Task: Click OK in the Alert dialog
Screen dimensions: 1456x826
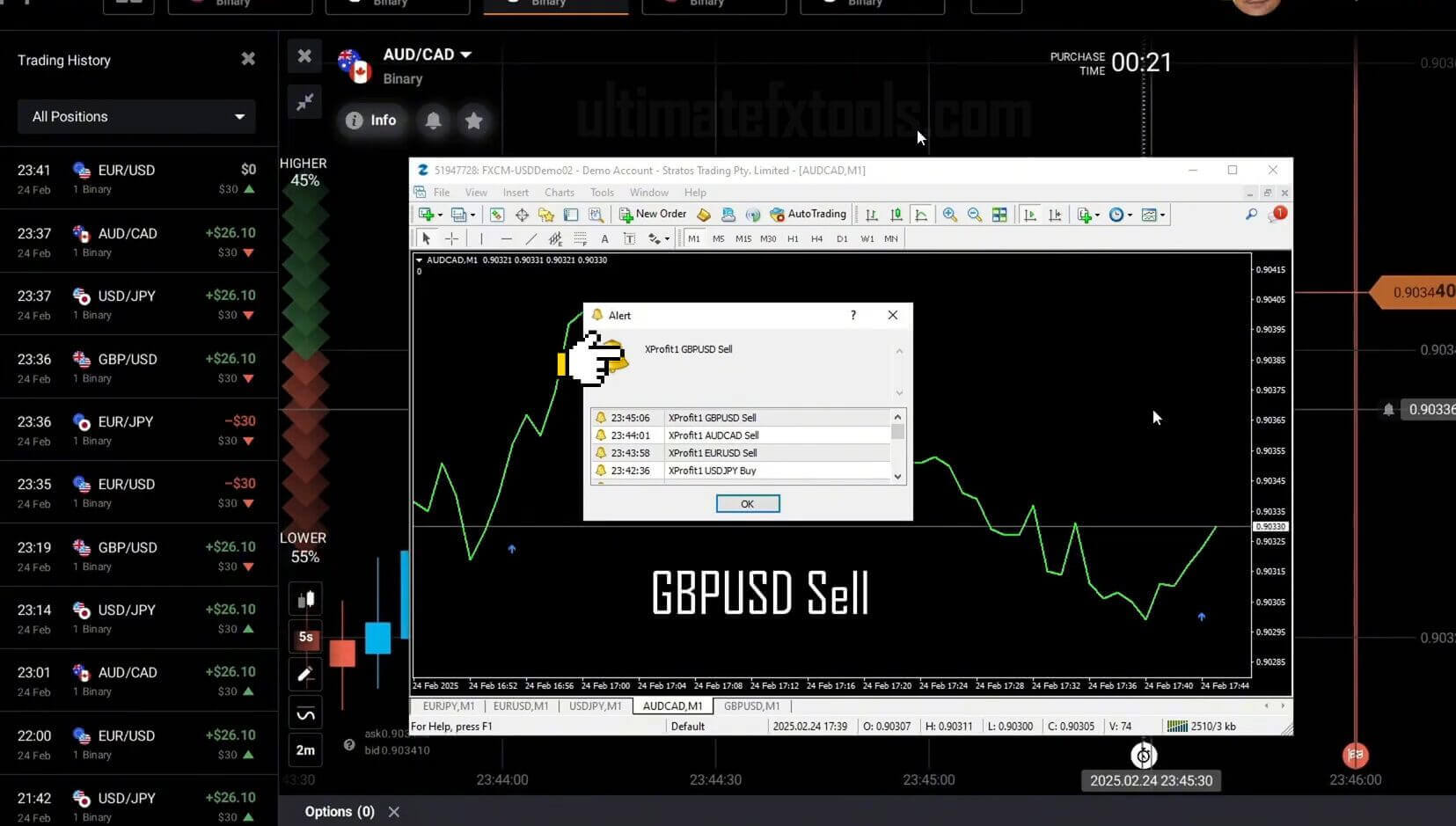Action: (x=747, y=503)
